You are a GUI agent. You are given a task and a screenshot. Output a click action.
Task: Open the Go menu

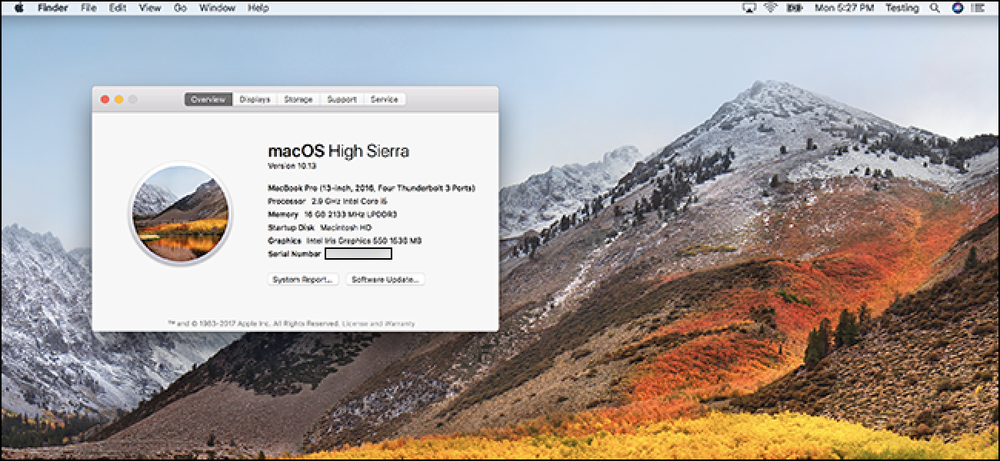click(180, 8)
